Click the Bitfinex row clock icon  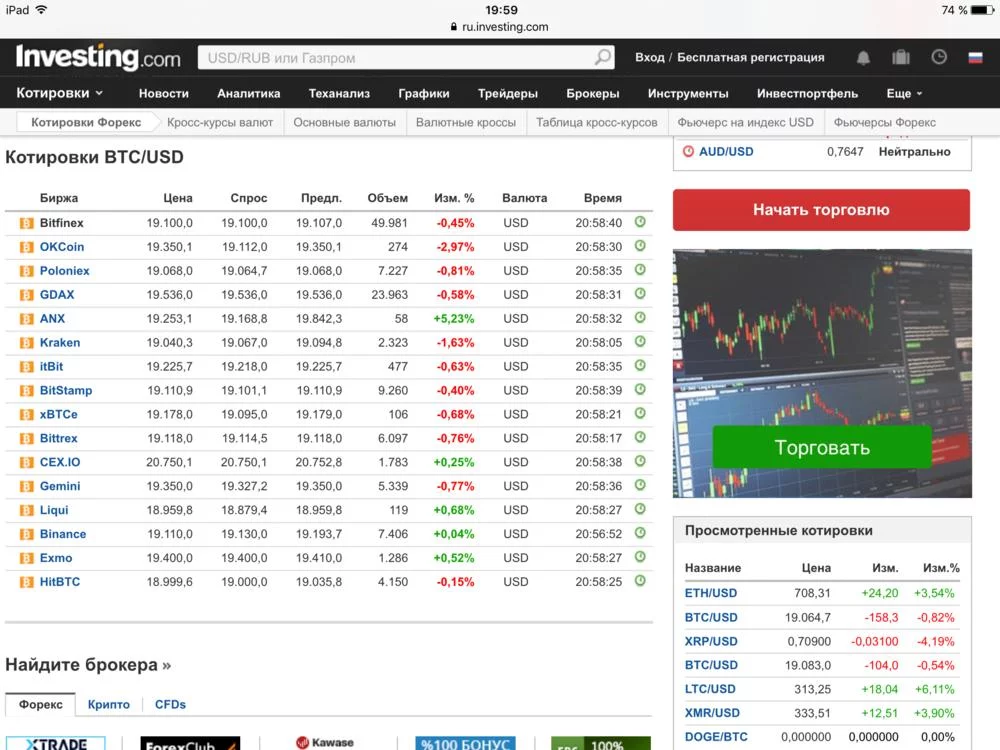[x=640, y=222]
